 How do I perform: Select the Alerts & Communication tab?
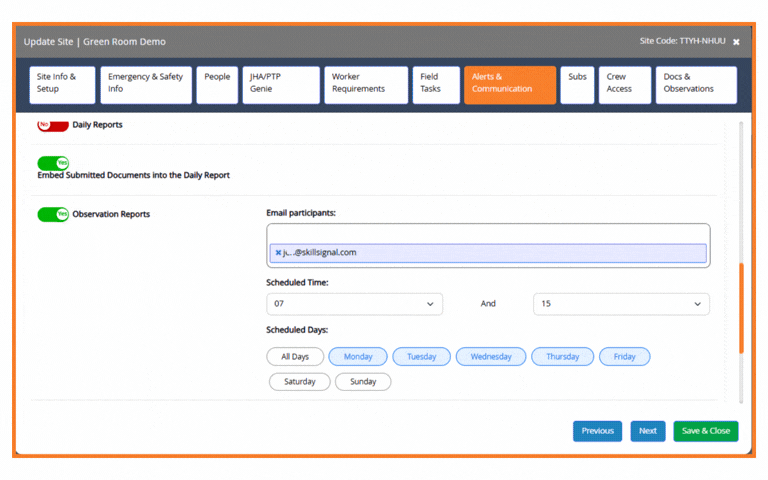[x=510, y=85]
